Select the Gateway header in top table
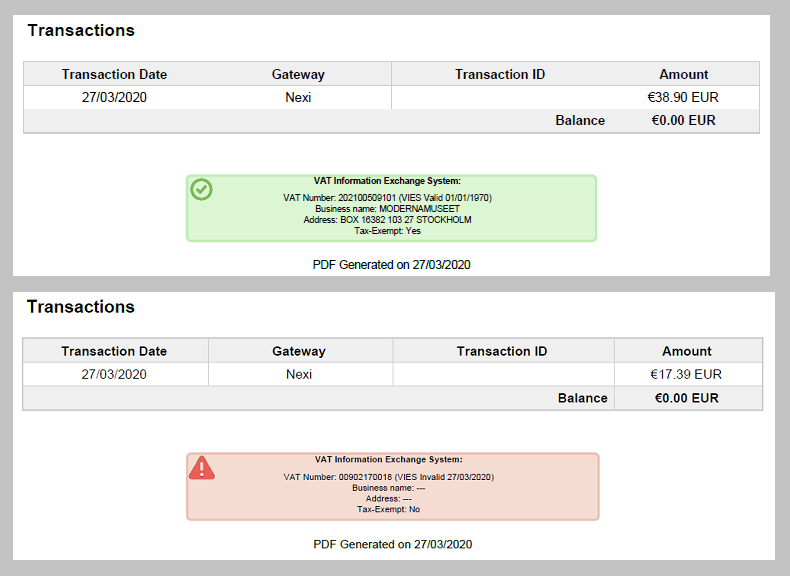 click(x=298, y=75)
